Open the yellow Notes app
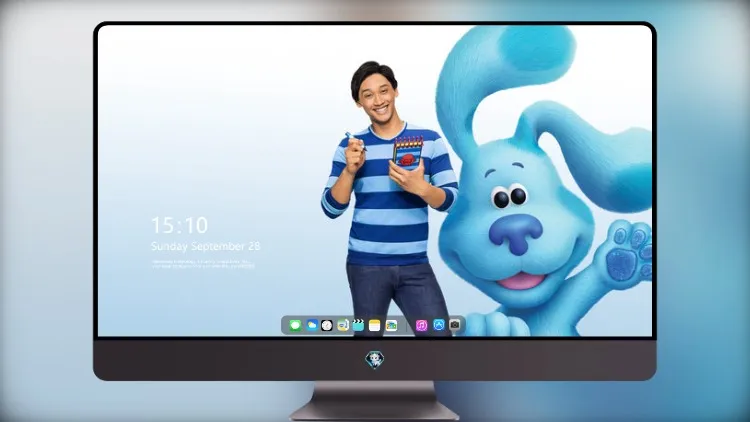 tap(375, 325)
